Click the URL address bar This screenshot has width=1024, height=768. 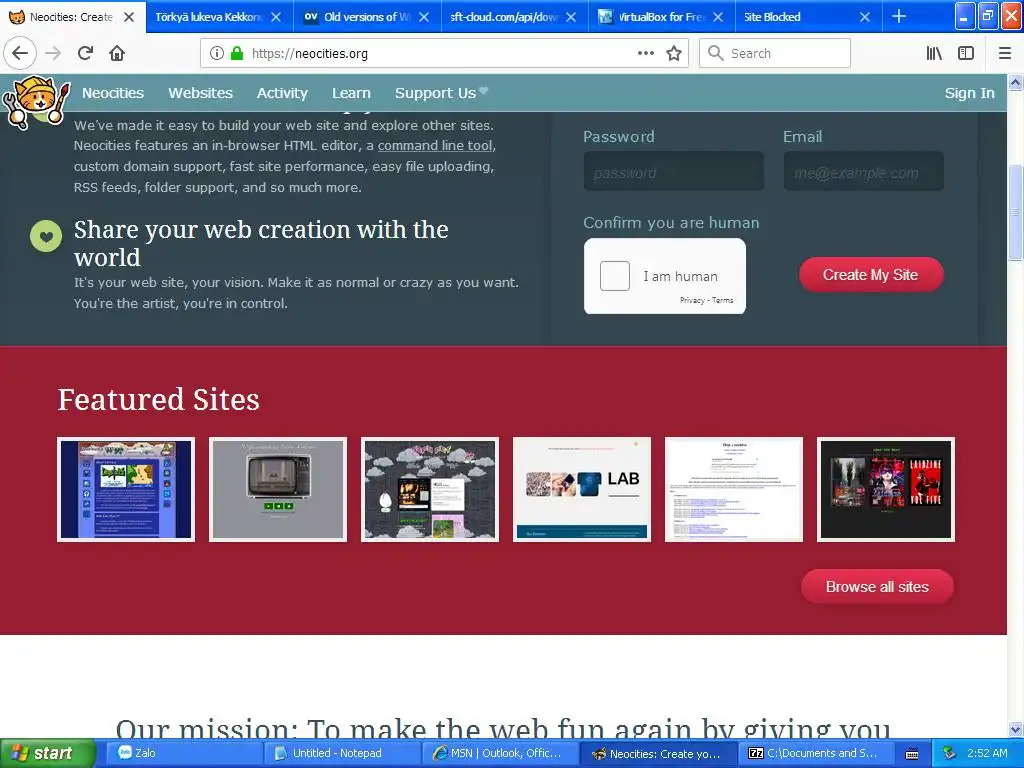[x=444, y=53]
